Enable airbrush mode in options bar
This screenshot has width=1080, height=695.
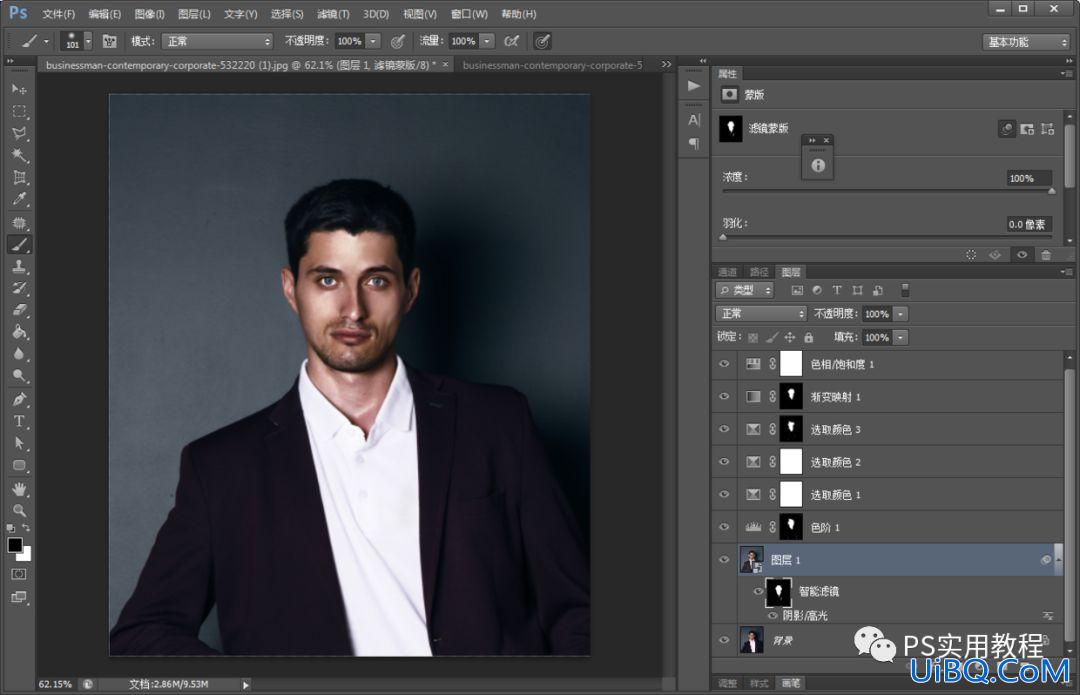[511, 41]
